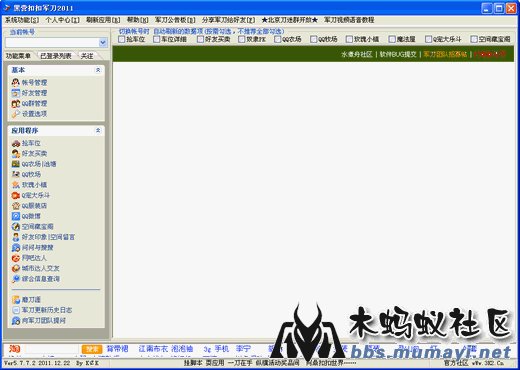Open QQ牧场 ranch icon in sidebar
The width and height of the screenshot is (520, 370).
tap(16, 174)
